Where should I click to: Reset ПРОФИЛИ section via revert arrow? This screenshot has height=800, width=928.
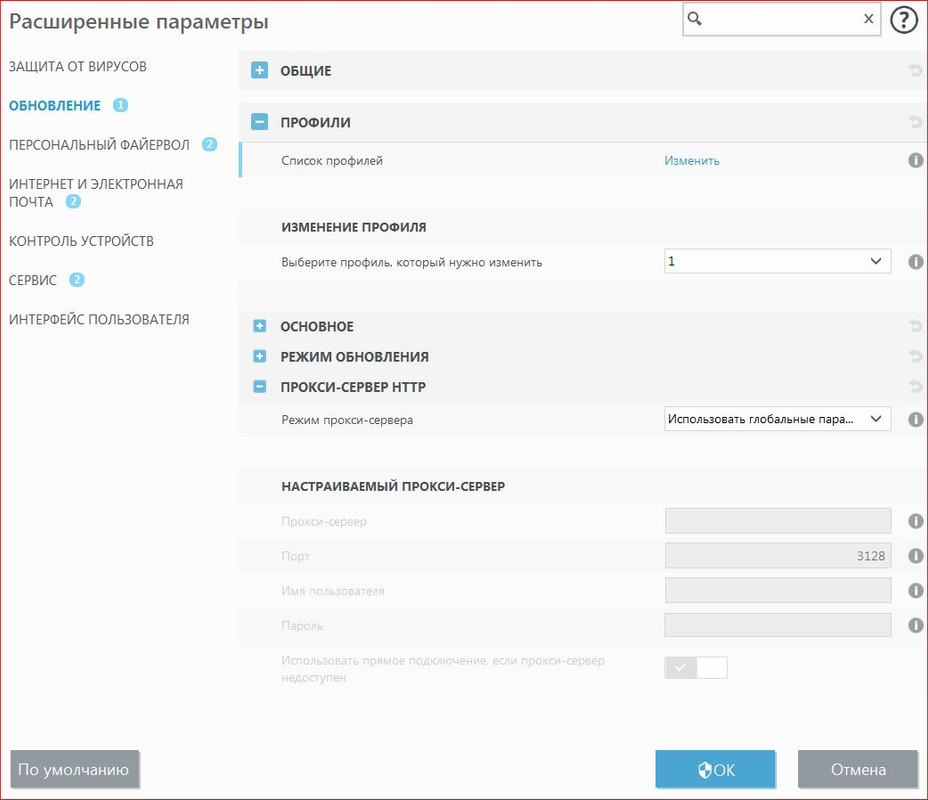916,122
